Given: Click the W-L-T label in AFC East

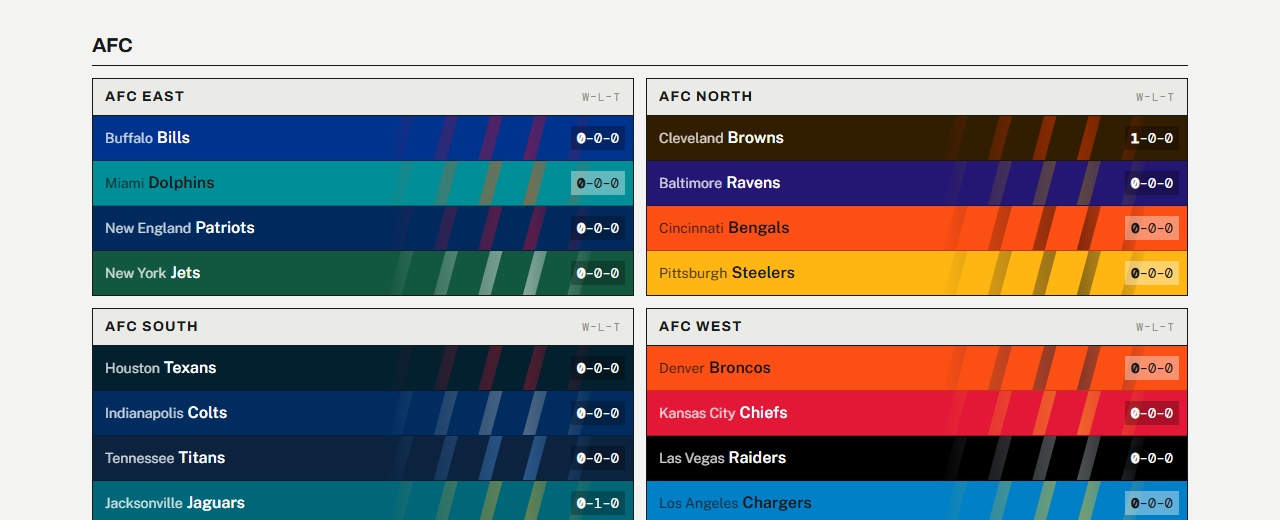Looking at the screenshot, I should click(601, 98).
